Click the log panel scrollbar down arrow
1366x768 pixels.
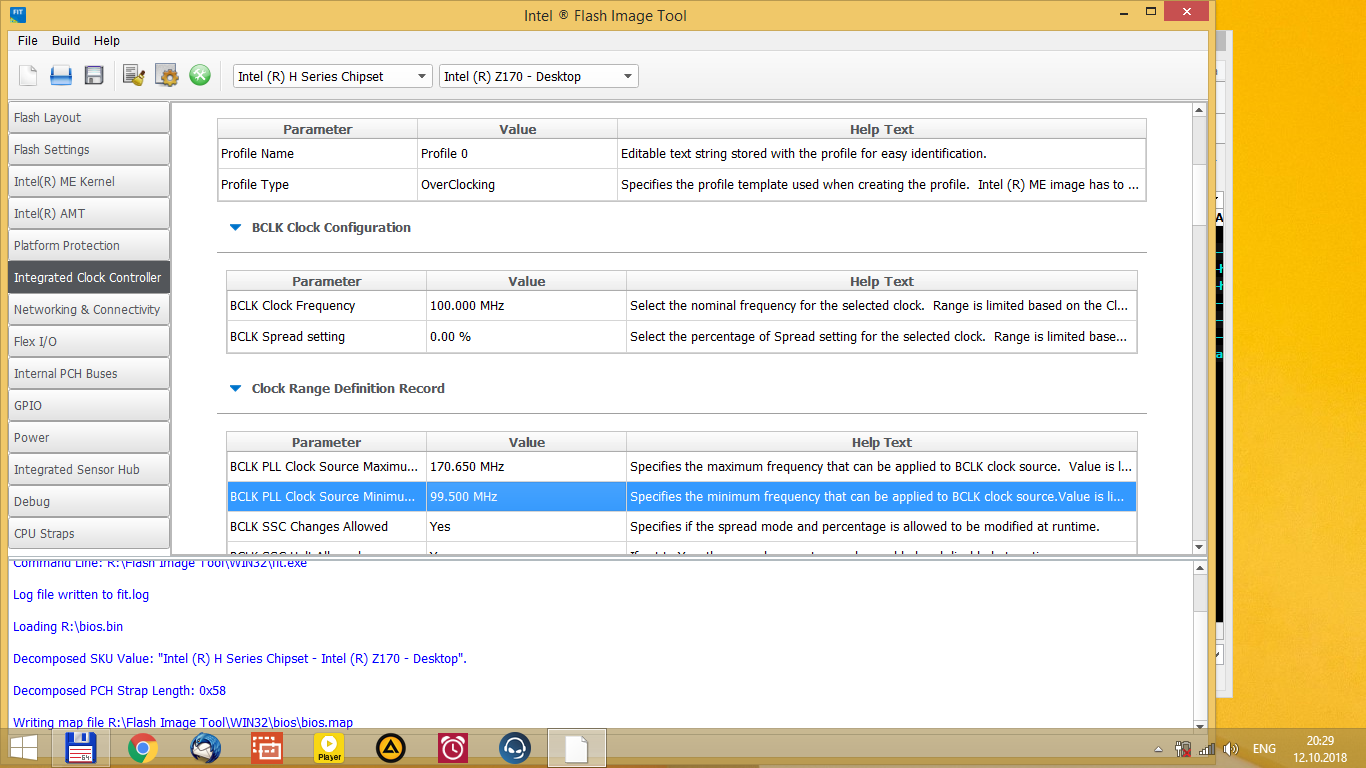tap(1200, 725)
